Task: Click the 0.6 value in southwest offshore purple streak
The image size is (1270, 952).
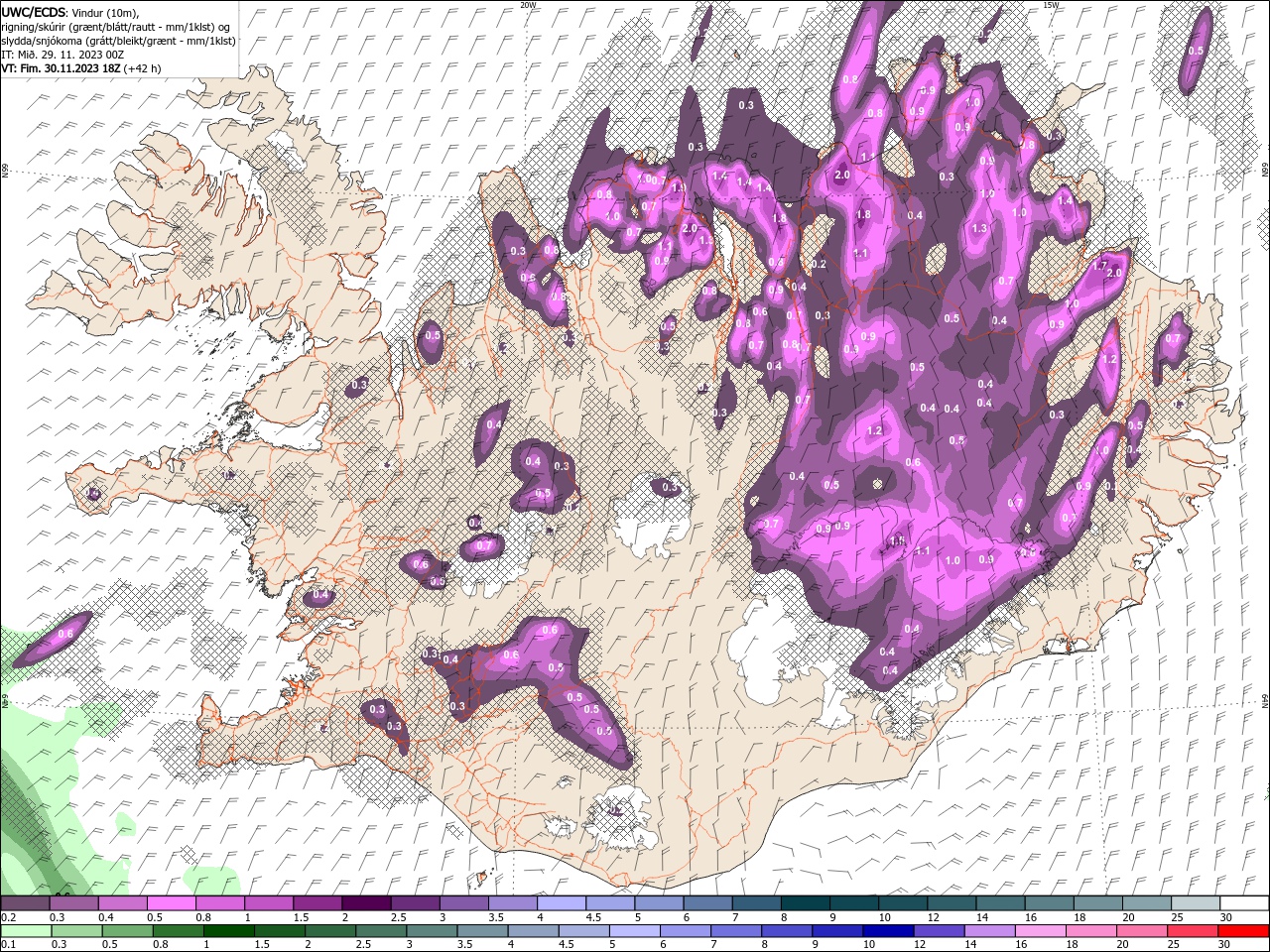Action: [66, 633]
